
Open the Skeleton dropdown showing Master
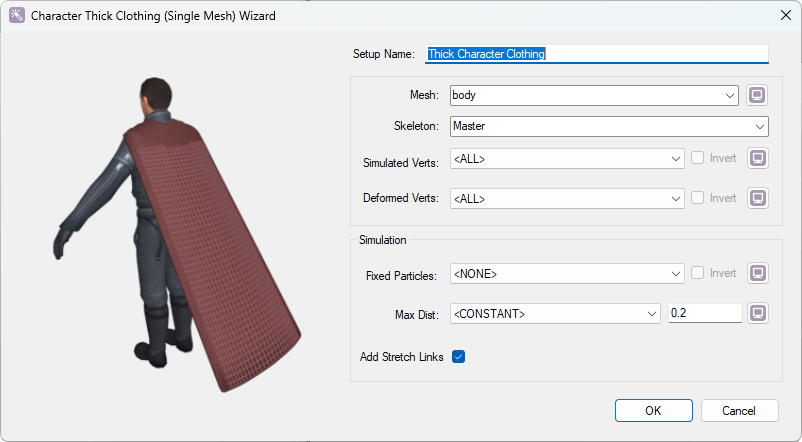pos(609,126)
